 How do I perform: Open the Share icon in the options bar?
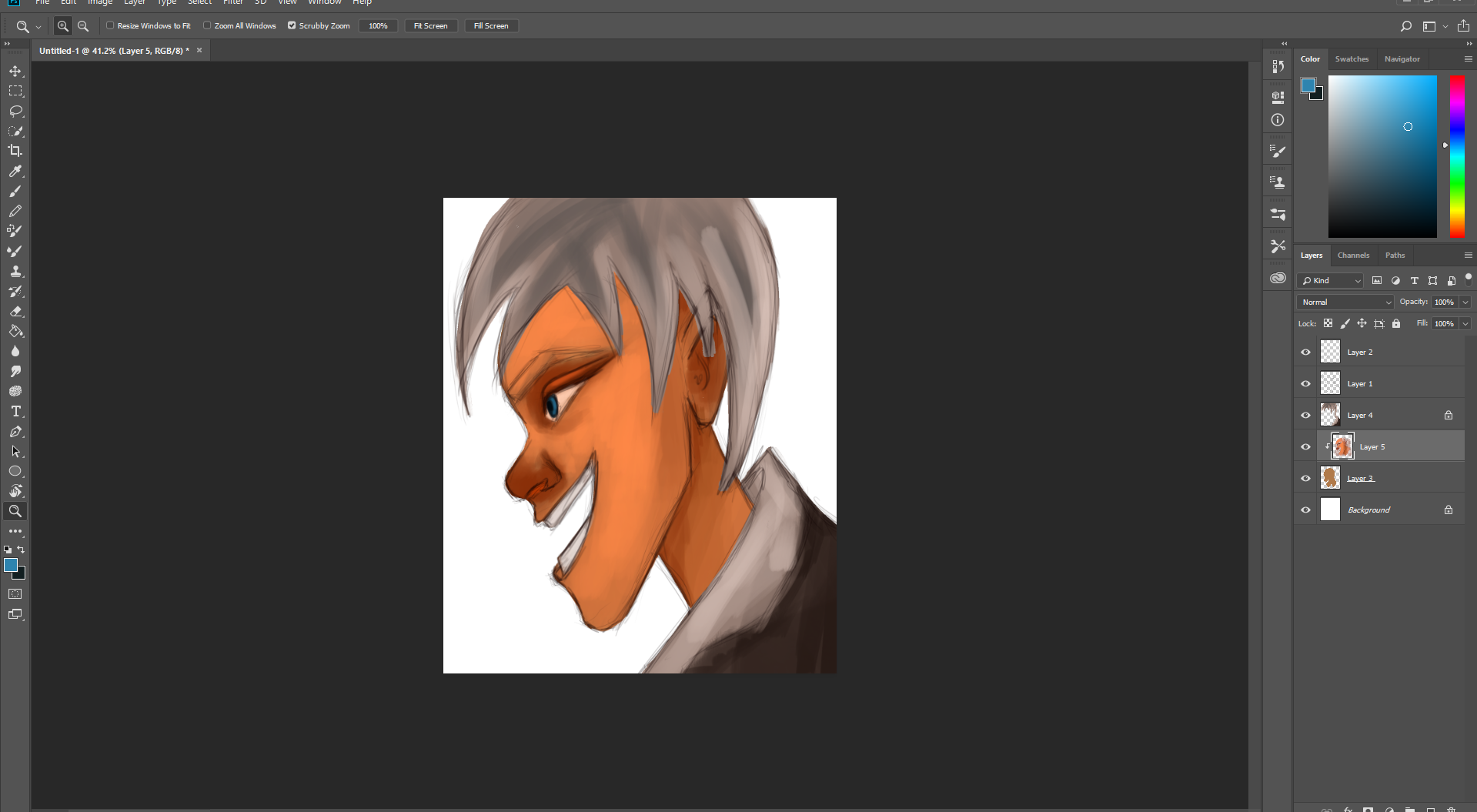click(x=1463, y=26)
